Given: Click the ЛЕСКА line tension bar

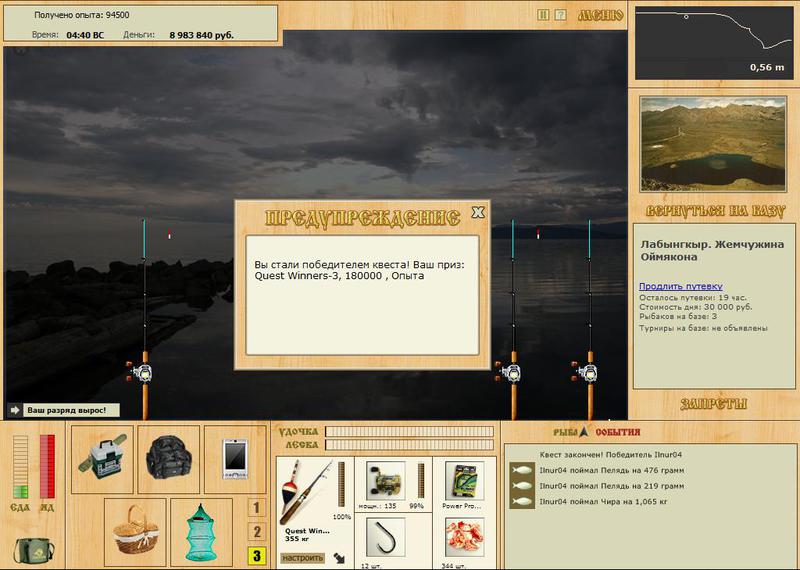Looking at the screenshot, I should pos(409,445).
